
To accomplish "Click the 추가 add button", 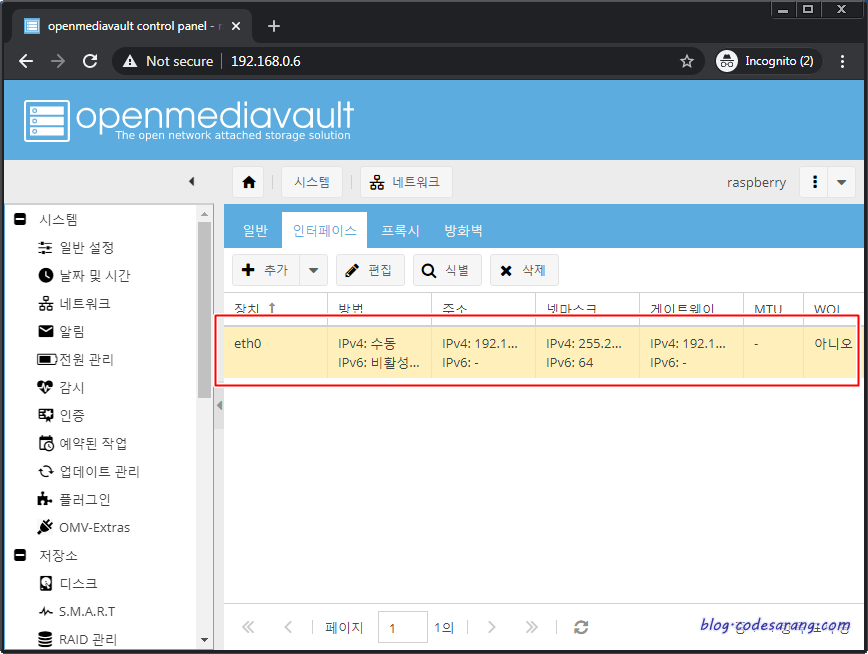I will pos(266,270).
